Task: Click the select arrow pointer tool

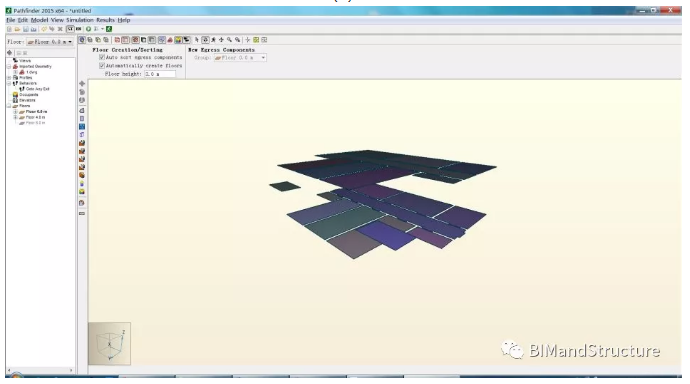Action: pyautogui.click(x=197, y=40)
